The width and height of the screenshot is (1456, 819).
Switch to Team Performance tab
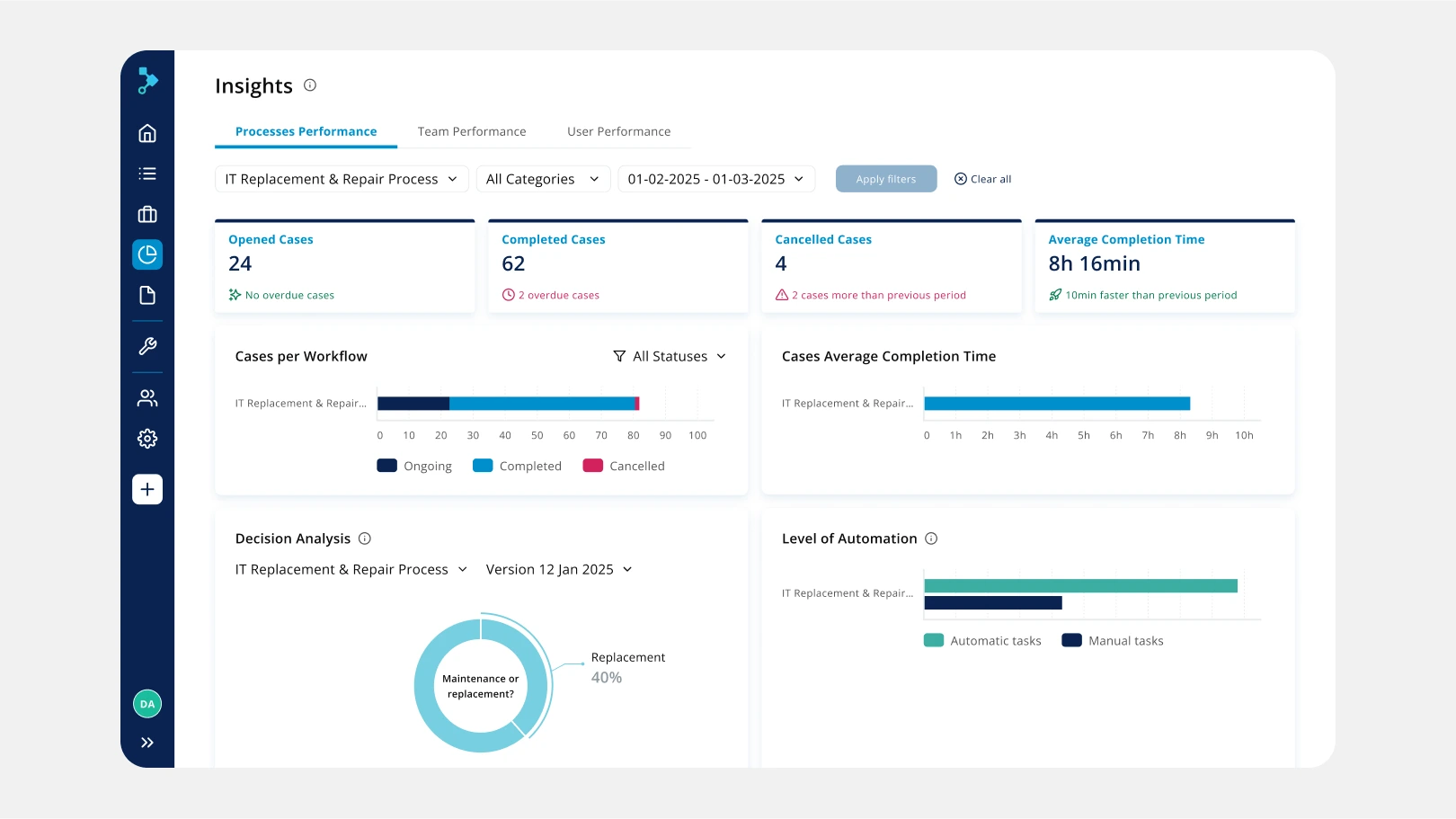click(x=472, y=131)
